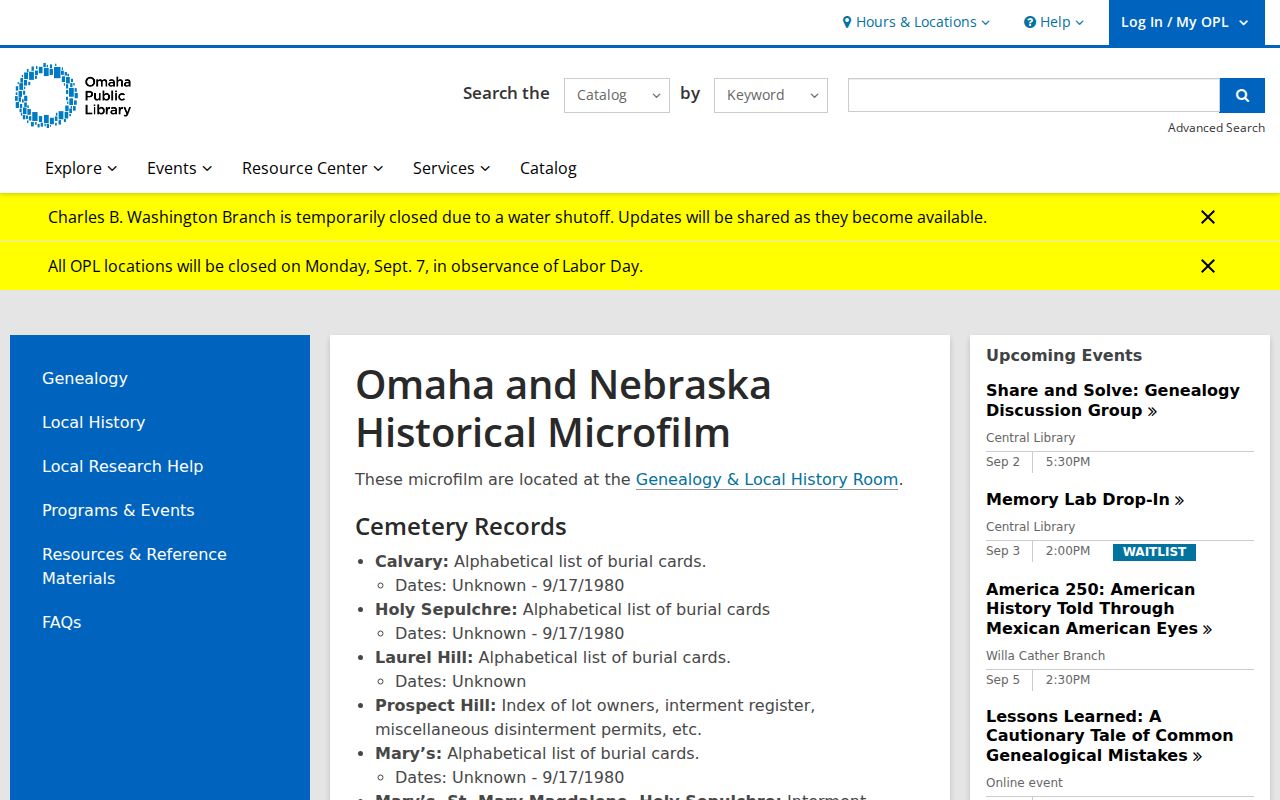Click the Omaha Public Library logo
This screenshot has height=800, width=1280.
73,95
